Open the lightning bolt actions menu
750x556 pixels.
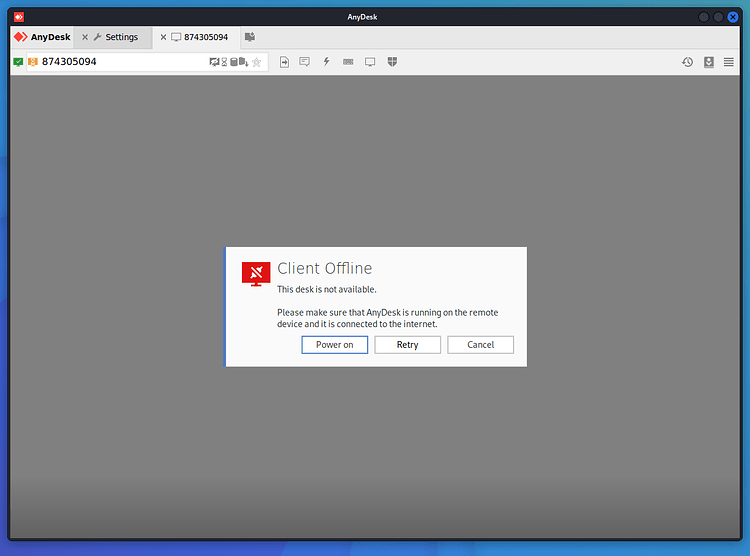[x=326, y=62]
